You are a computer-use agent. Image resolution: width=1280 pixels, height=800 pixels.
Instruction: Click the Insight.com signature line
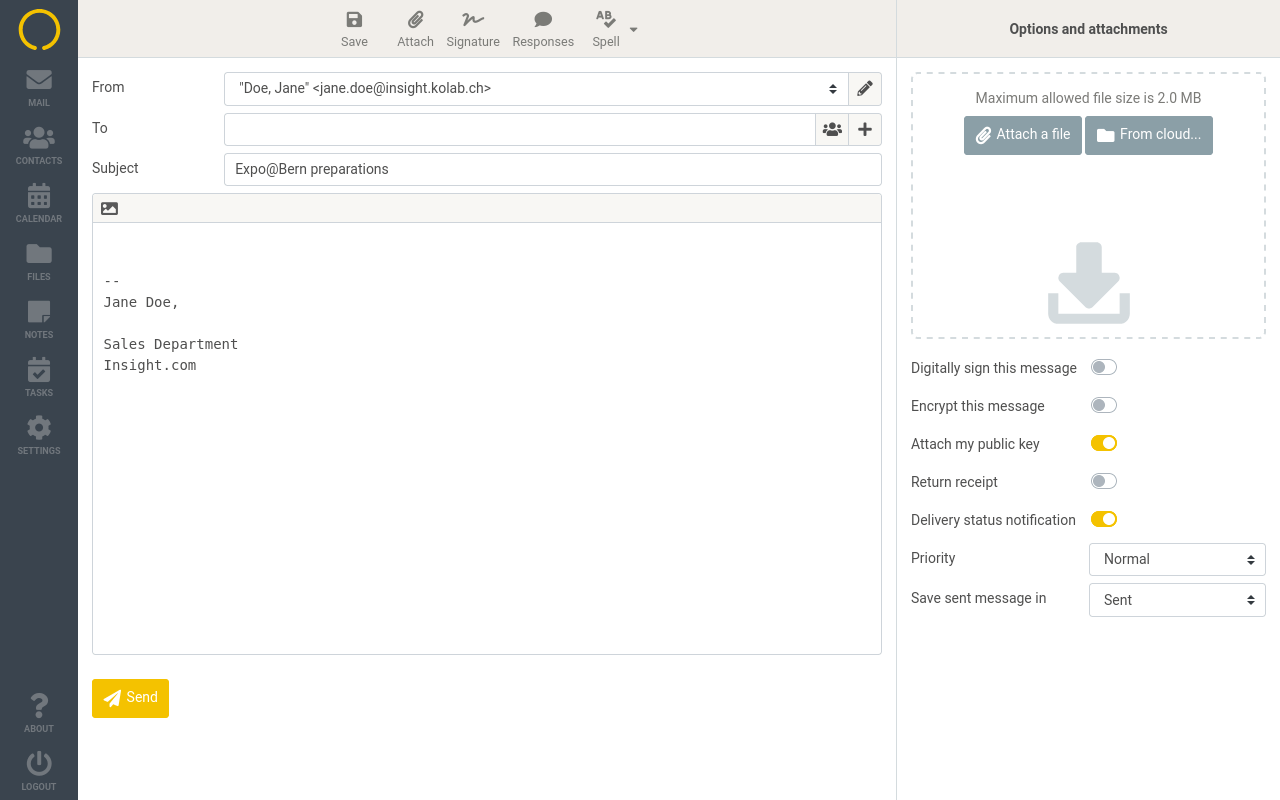[150, 365]
